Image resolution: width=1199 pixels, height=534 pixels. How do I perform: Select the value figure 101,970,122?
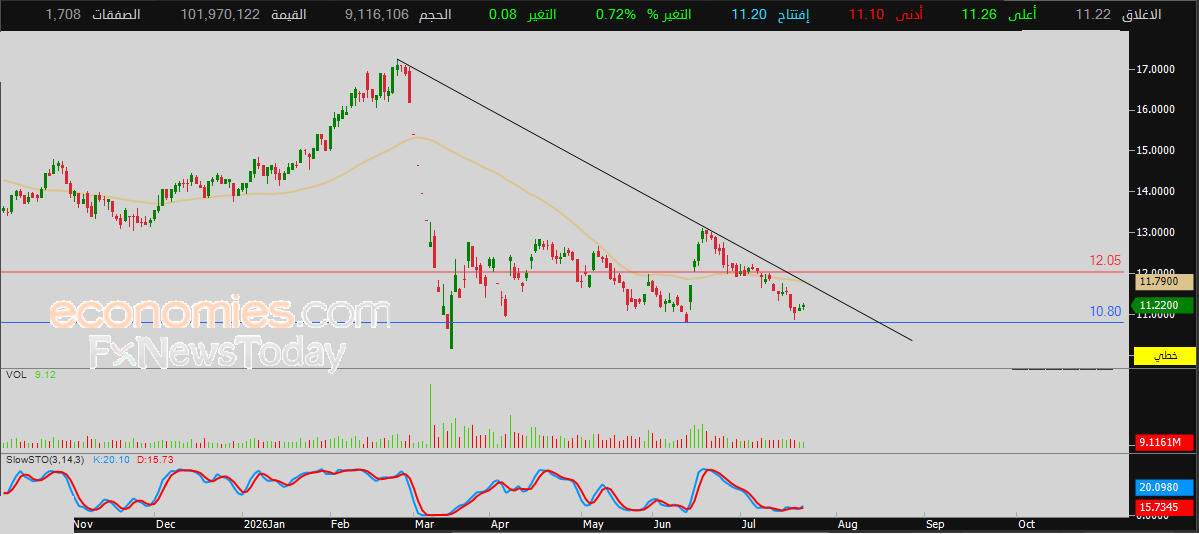tap(220, 15)
